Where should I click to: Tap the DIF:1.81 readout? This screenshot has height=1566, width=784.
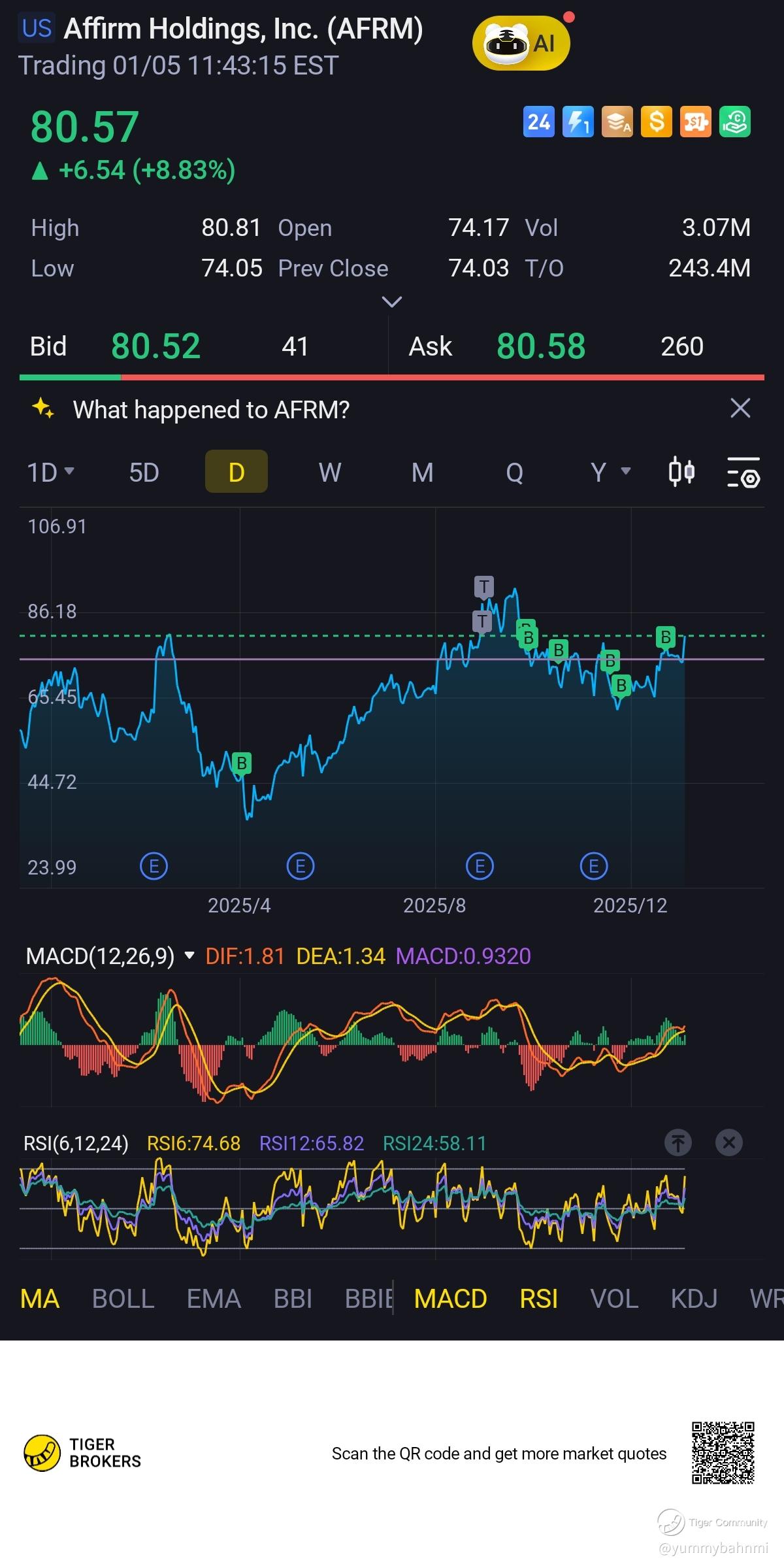(245, 956)
